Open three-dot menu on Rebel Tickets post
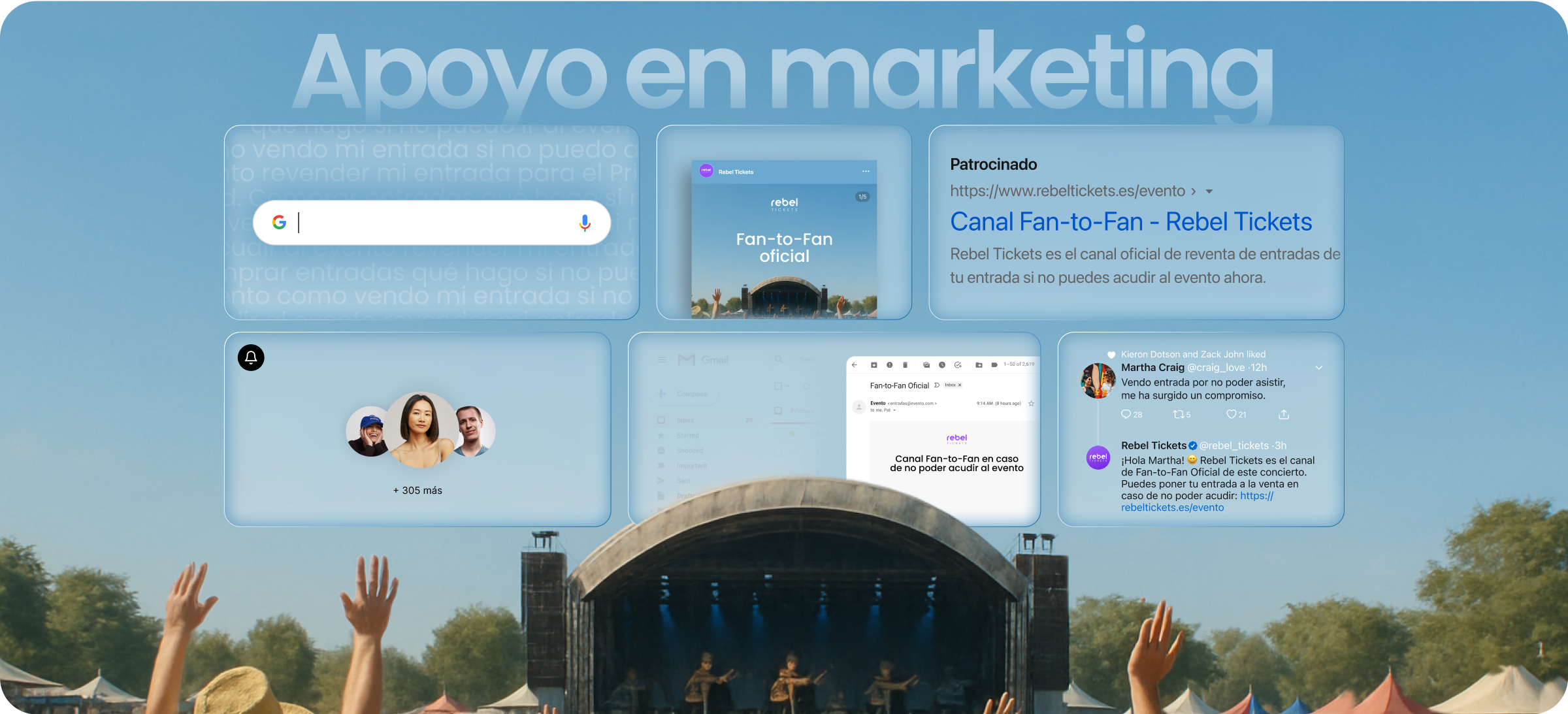This screenshot has width=1568, height=714. [866, 172]
